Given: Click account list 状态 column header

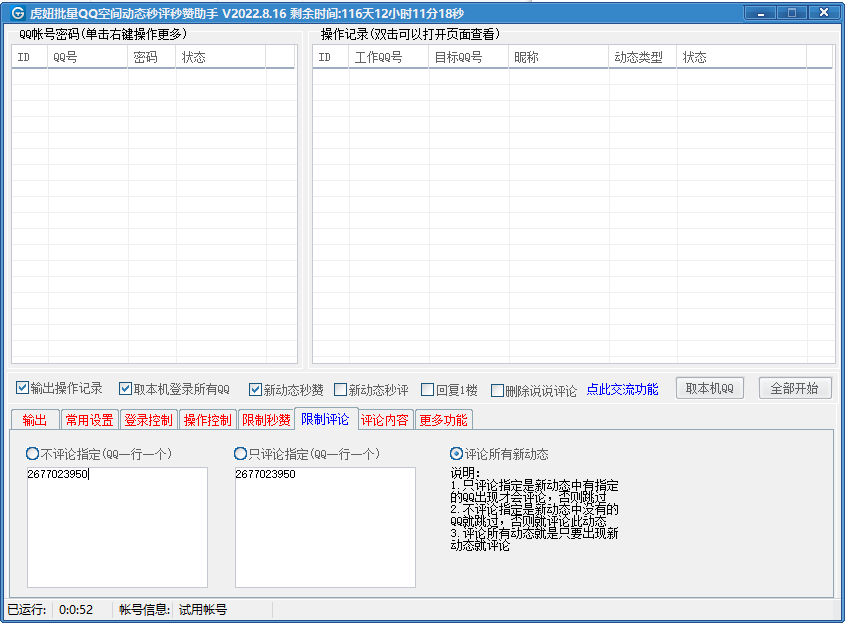Looking at the screenshot, I should tap(221, 57).
